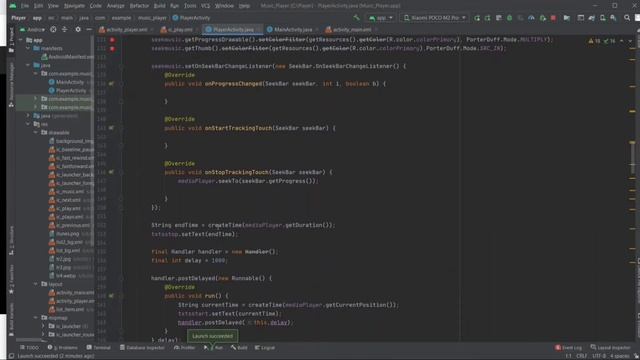Screen dimensions: 640x360
Task: Open the Xiaomi POCO device selector dropdown
Action: pyautogui.click(x=434, y=18)
